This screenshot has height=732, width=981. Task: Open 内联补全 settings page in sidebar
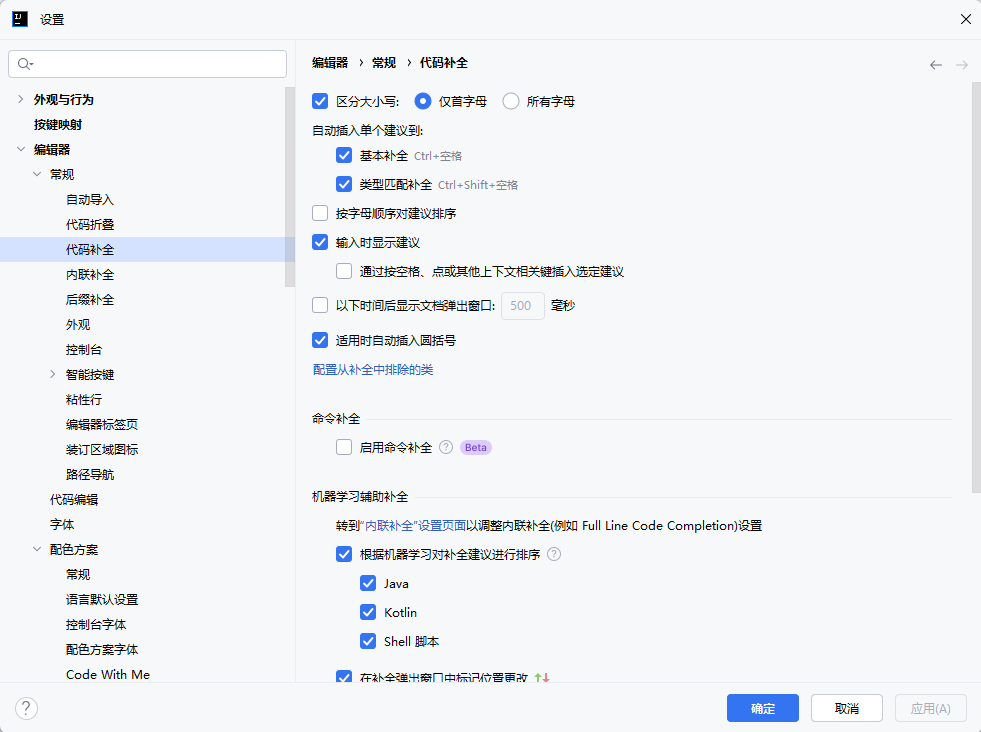tap(90, 275)
